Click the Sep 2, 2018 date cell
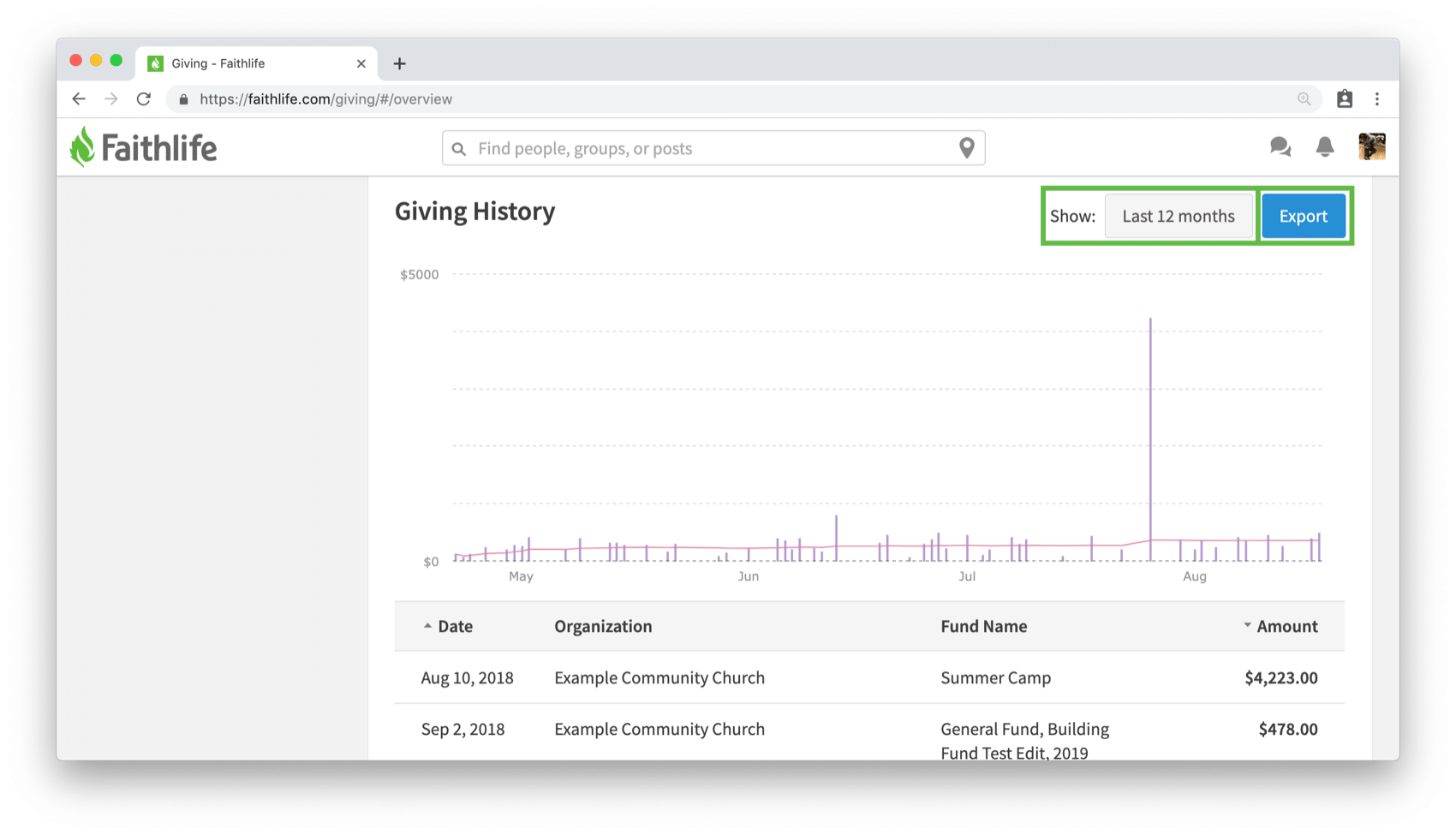The height and width of the screenshot is (835, 1456). (x=463, y=729)
